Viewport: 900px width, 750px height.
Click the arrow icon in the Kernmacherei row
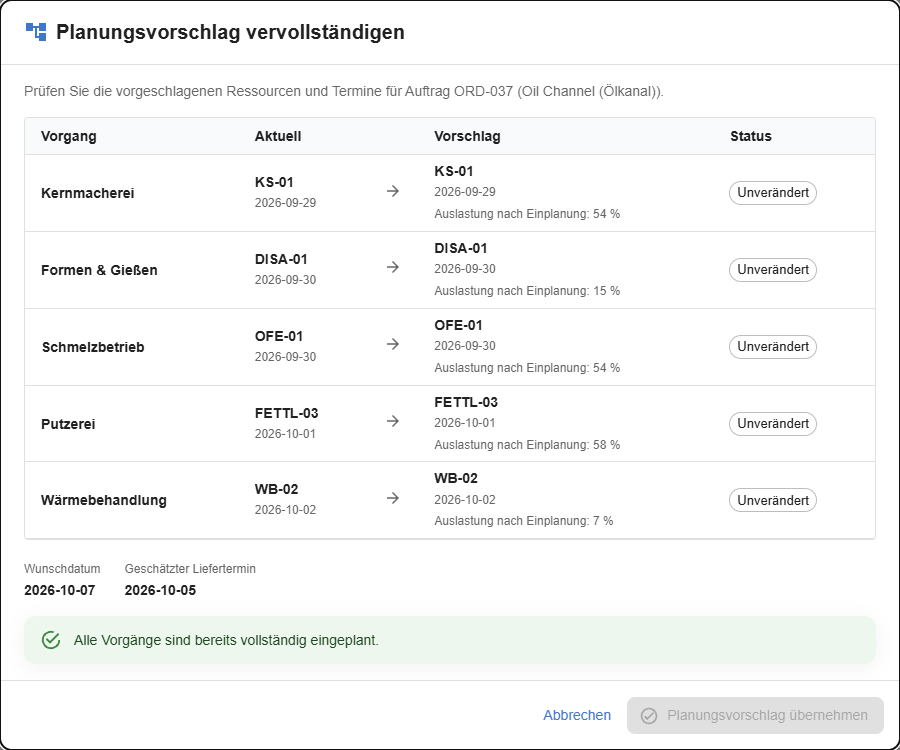pos(393,191)
